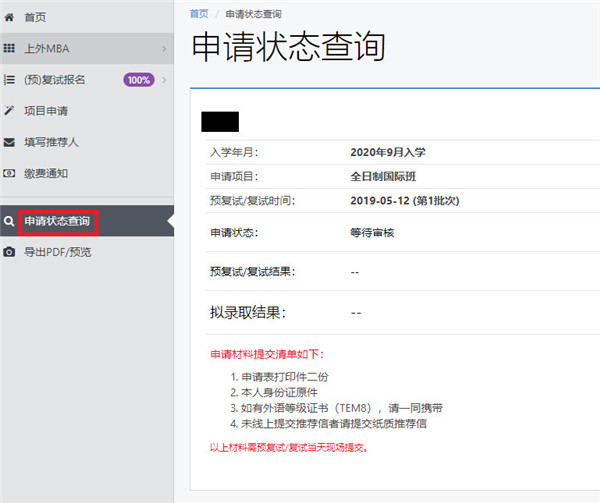Image resolution: width=600 pixels, height=503 pixels.
Task: Click 申请状态查询 in the breadcrumb trail
Action: pyautogui.click(x=253, y=13)
